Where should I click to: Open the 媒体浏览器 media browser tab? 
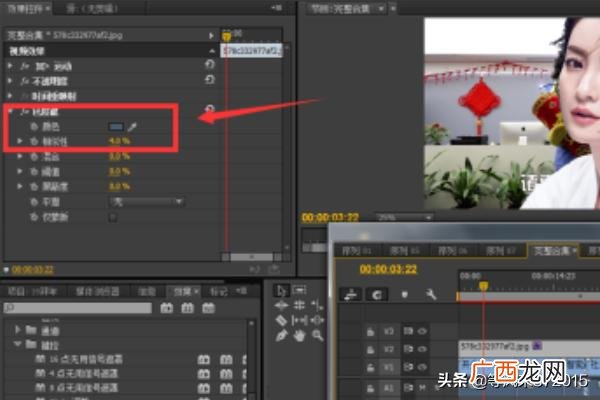tap(97, 292)
